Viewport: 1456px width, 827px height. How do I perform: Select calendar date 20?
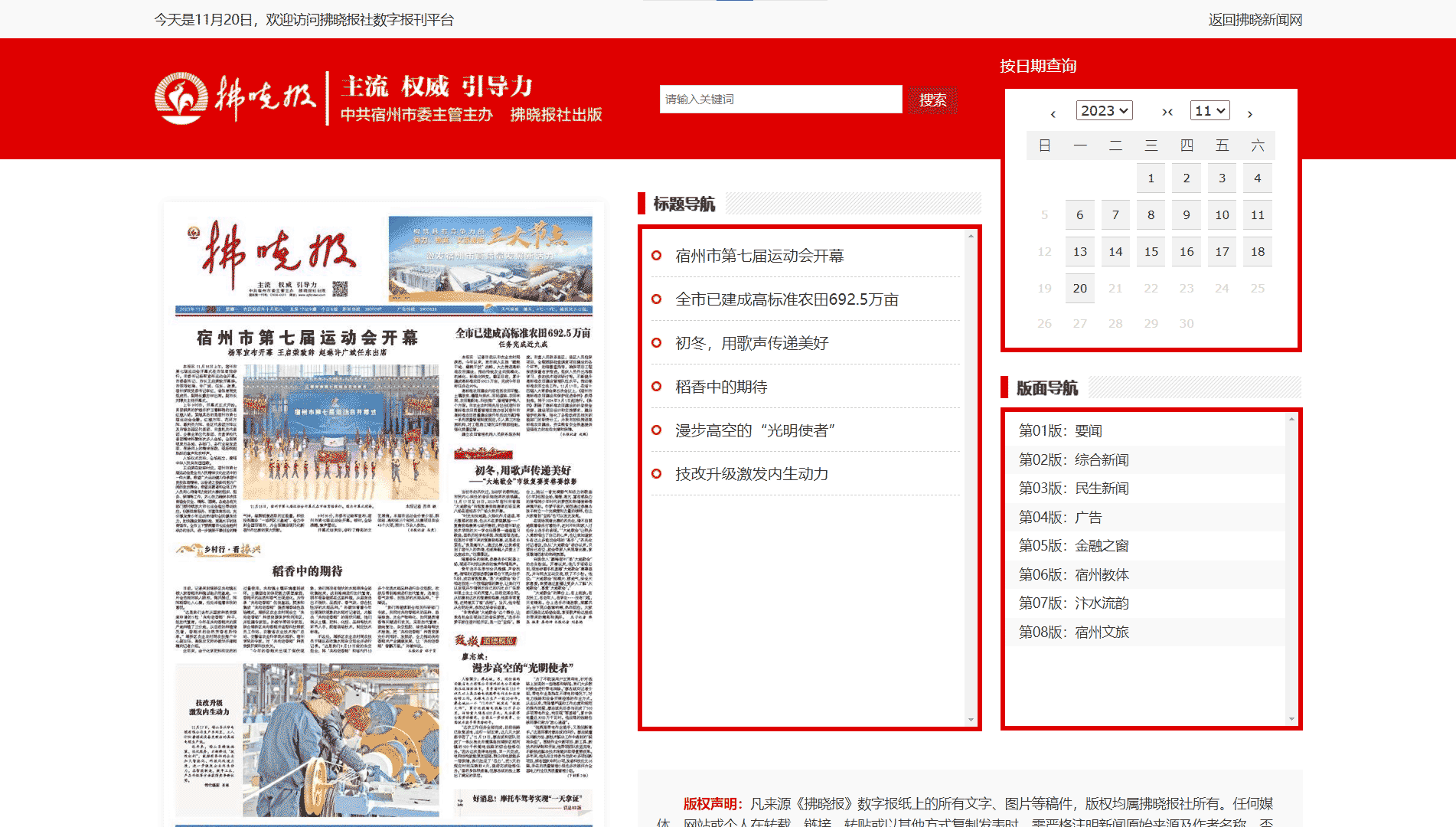pos(1079,288)
